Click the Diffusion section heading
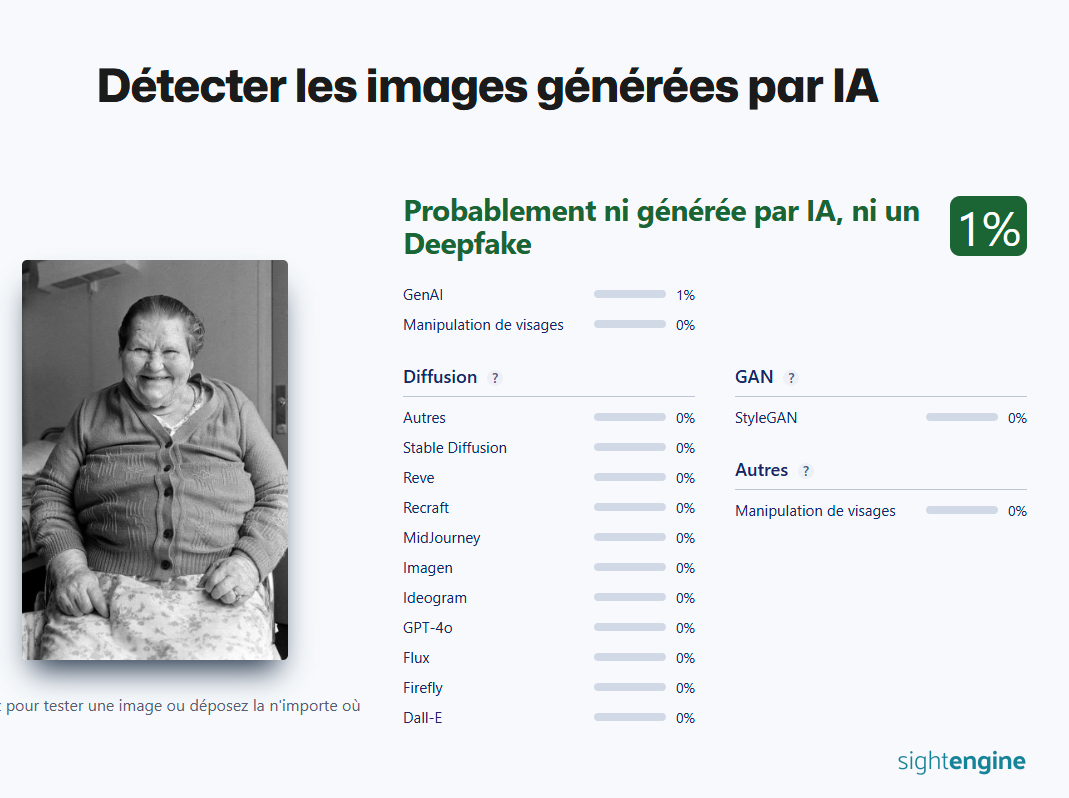Viewport: 1069px width, 798px height. click(x=440, y=377)
